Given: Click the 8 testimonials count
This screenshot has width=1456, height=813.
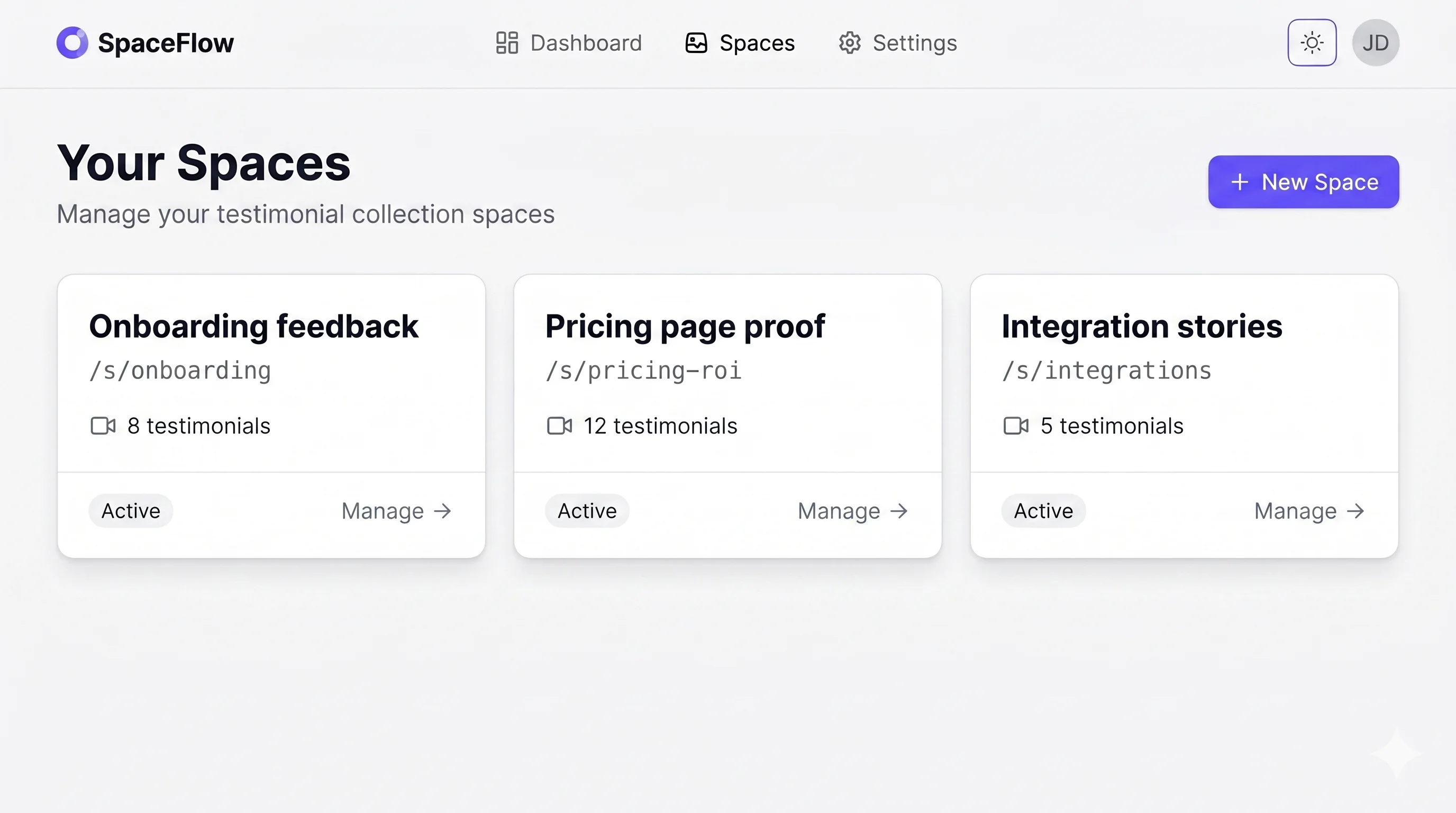Looking at the screenshot, I should coord(199,426).
